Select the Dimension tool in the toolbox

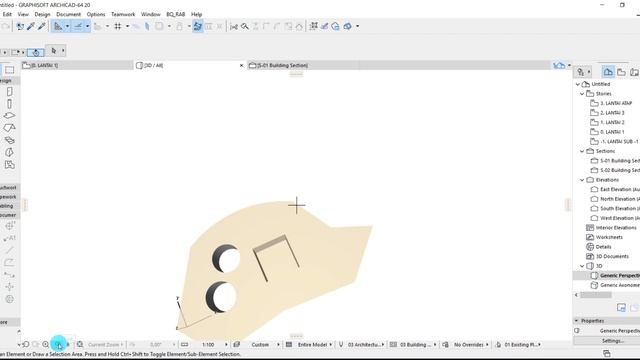(x=9, y=226)
